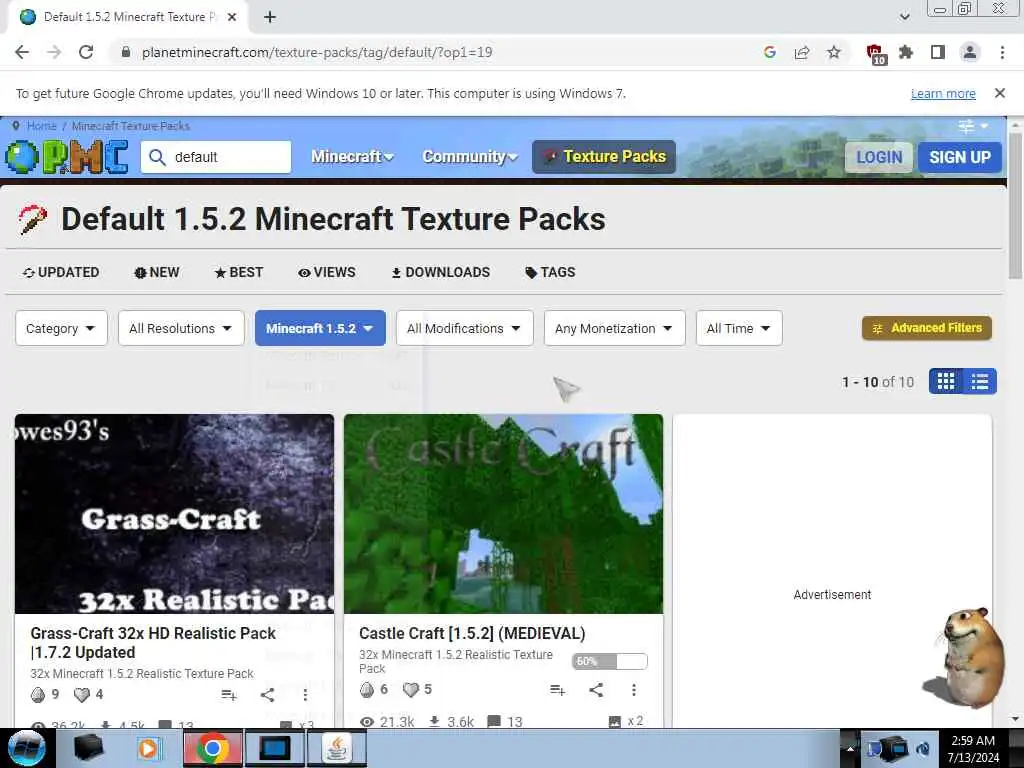Open the Minecraft navigation menu
The image size is (1024, 768).
[x=352, y=157]
